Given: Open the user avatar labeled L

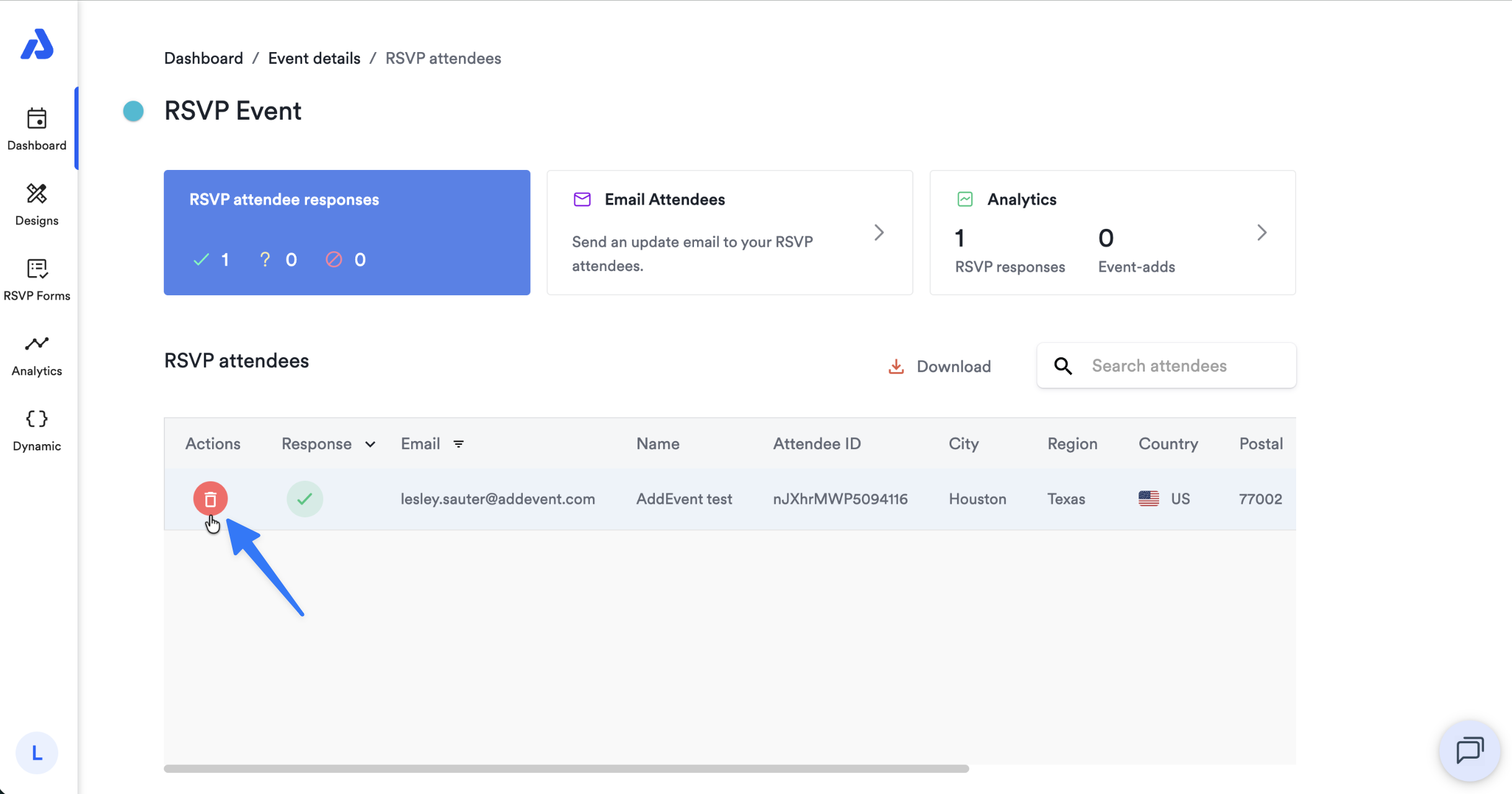Looking at the screenshot, I should click(37, 752).
